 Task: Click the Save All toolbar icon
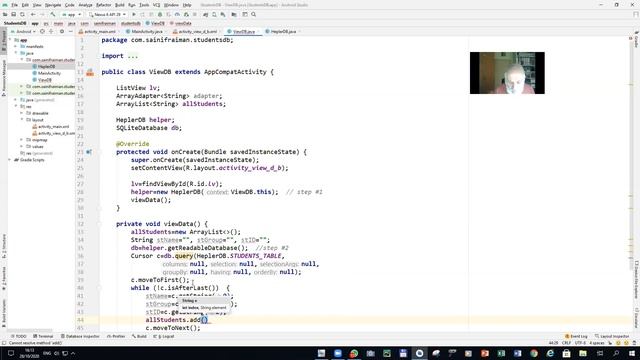coord(13,14)
